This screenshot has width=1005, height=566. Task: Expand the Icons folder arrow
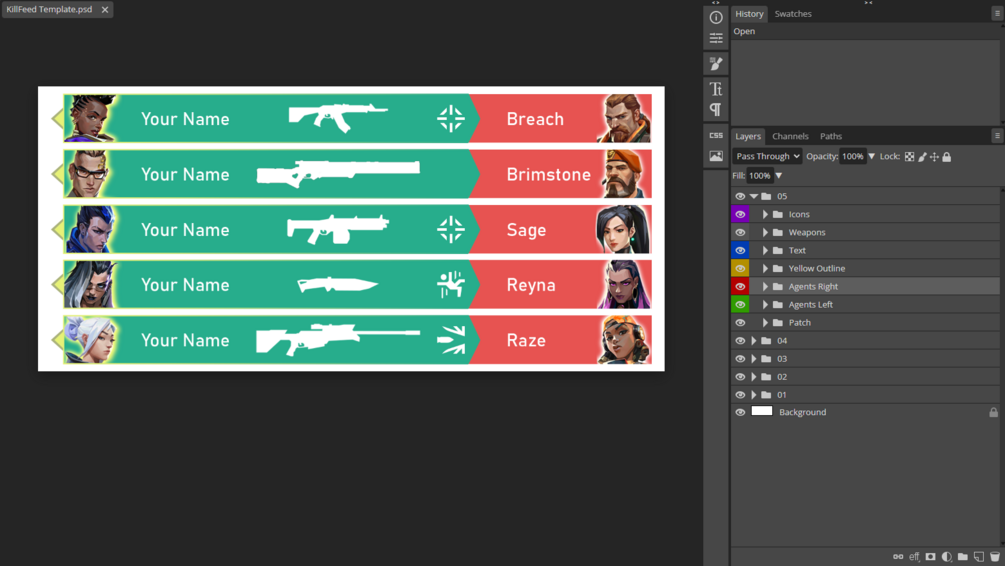tap(765, 214)
